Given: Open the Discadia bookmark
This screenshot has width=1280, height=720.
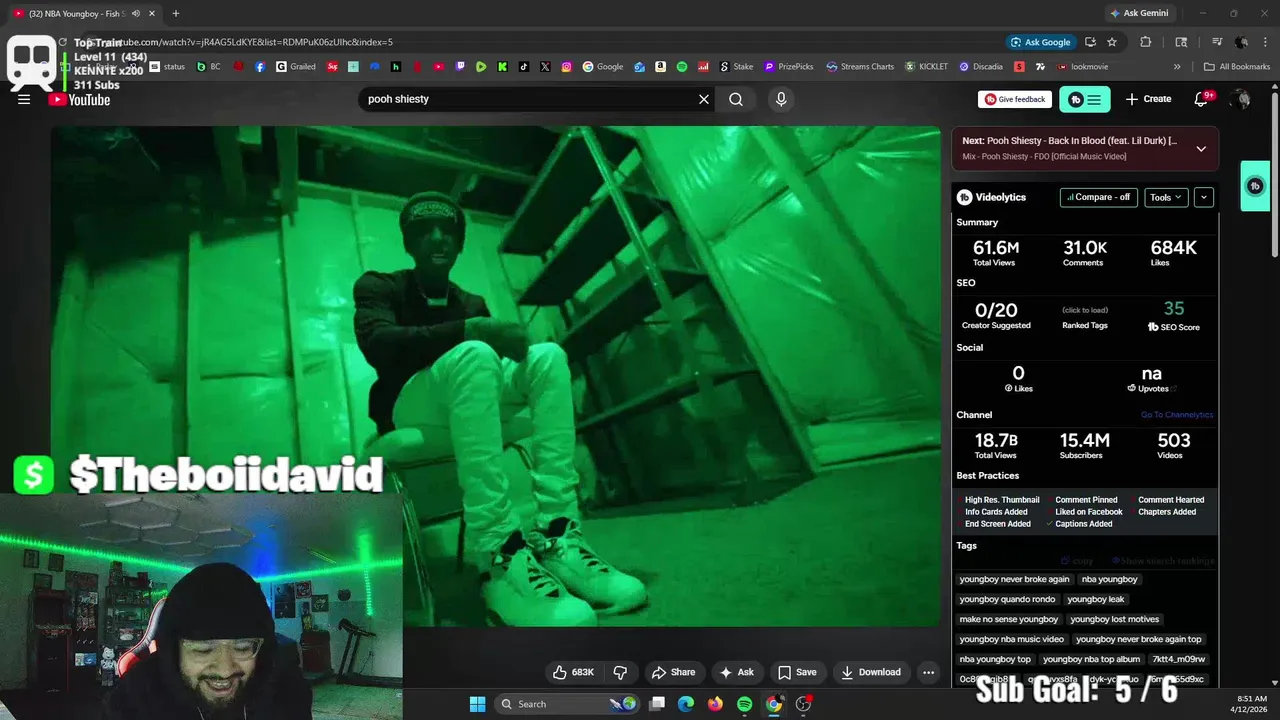Looking at the screenshot, I should click(980, 67).
